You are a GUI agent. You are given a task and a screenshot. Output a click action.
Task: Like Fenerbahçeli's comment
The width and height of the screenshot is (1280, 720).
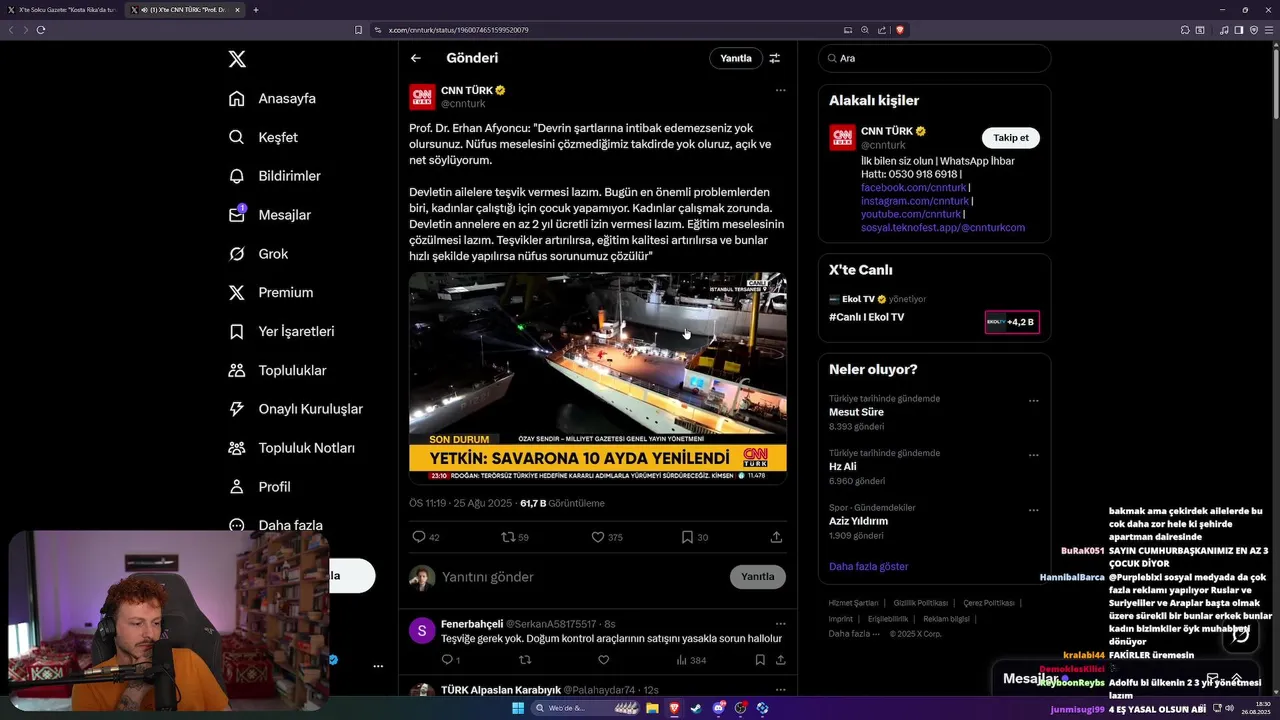pos(603,660)
